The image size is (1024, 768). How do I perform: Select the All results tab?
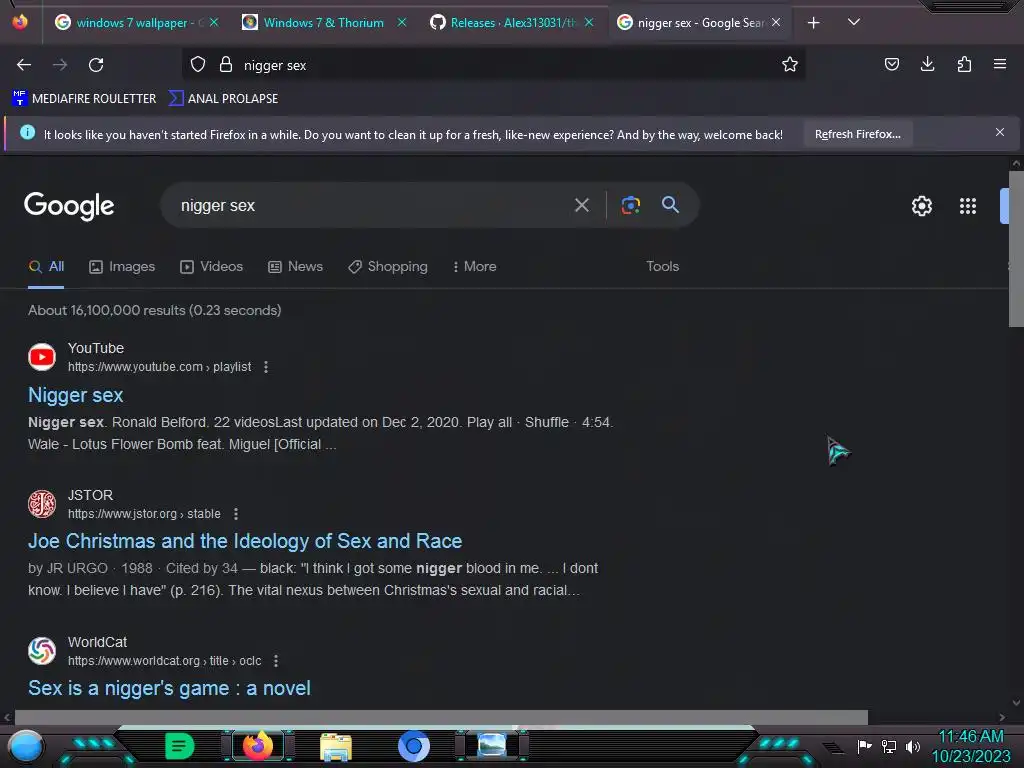point(46,266)
